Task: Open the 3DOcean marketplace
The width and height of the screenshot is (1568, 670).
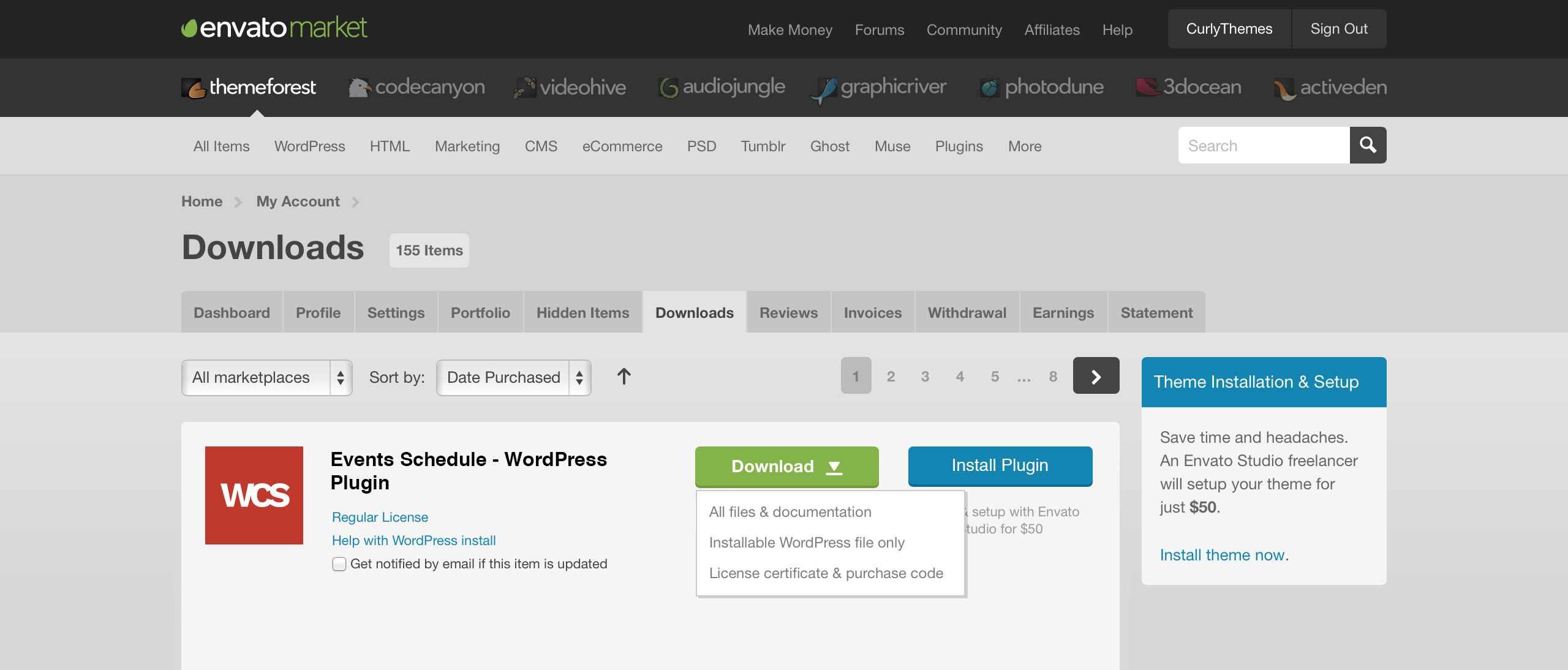Action: pos(1188,87)
